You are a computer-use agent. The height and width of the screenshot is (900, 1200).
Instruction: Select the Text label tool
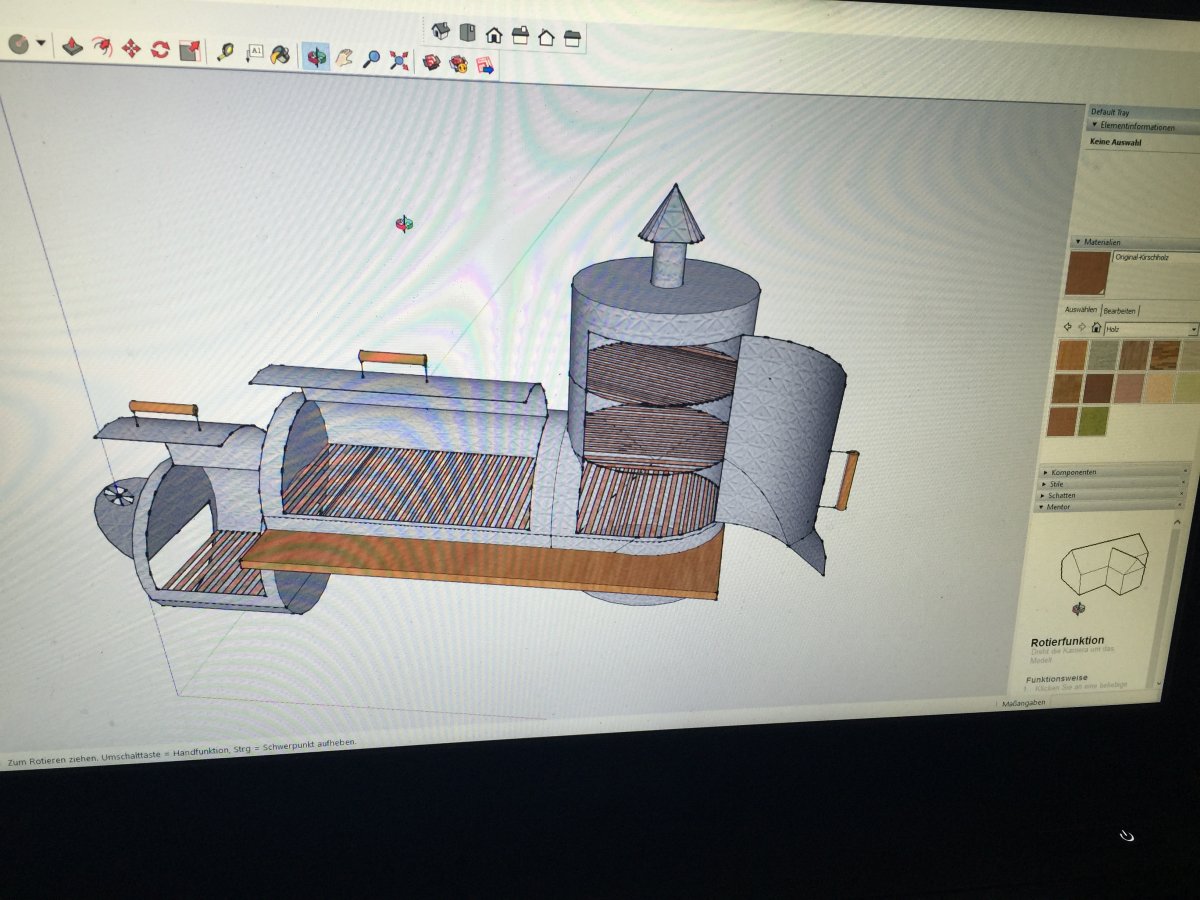[x=254, y=52]
